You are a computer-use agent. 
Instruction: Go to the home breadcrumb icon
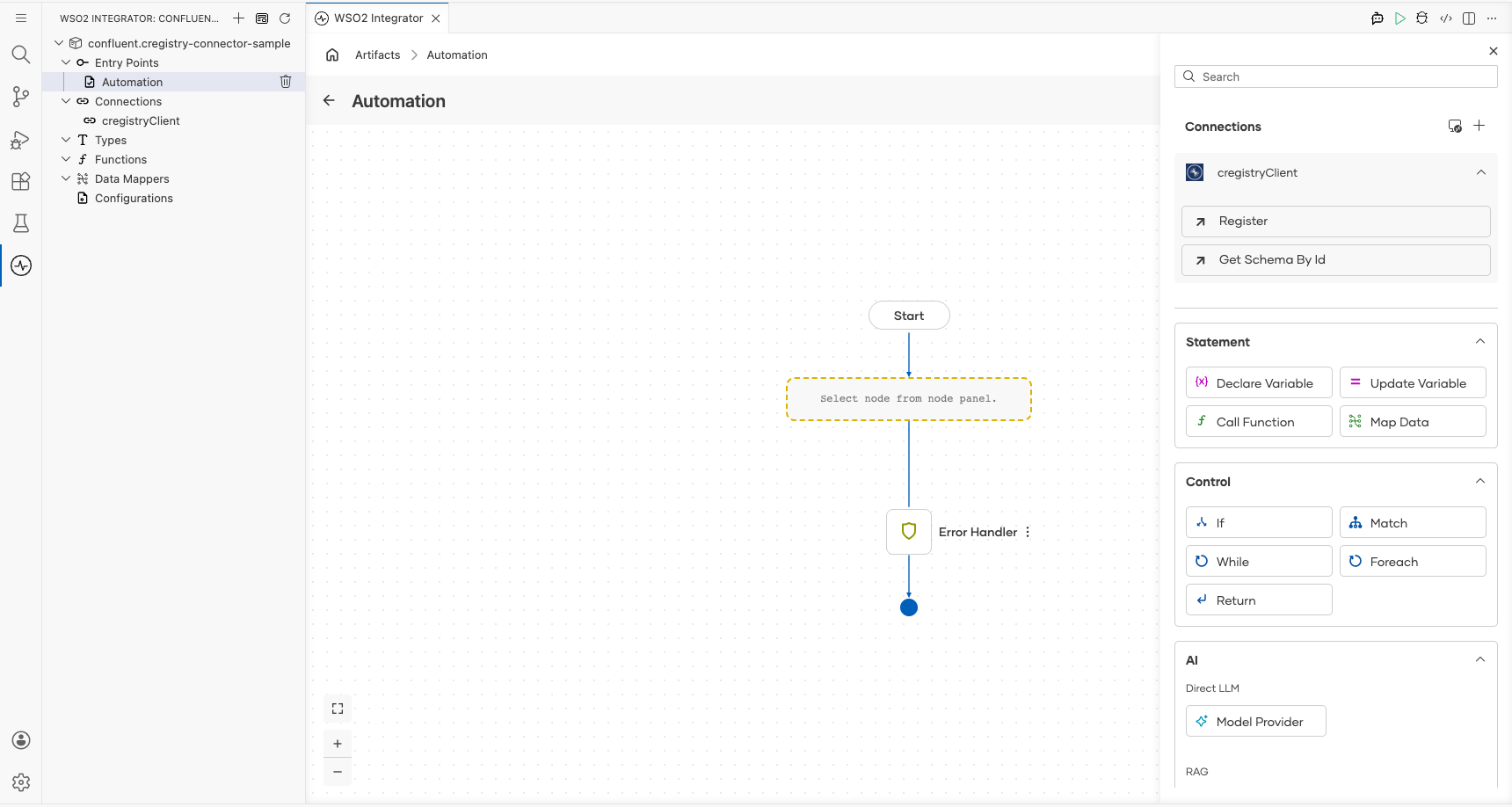(x=332, y=55)
